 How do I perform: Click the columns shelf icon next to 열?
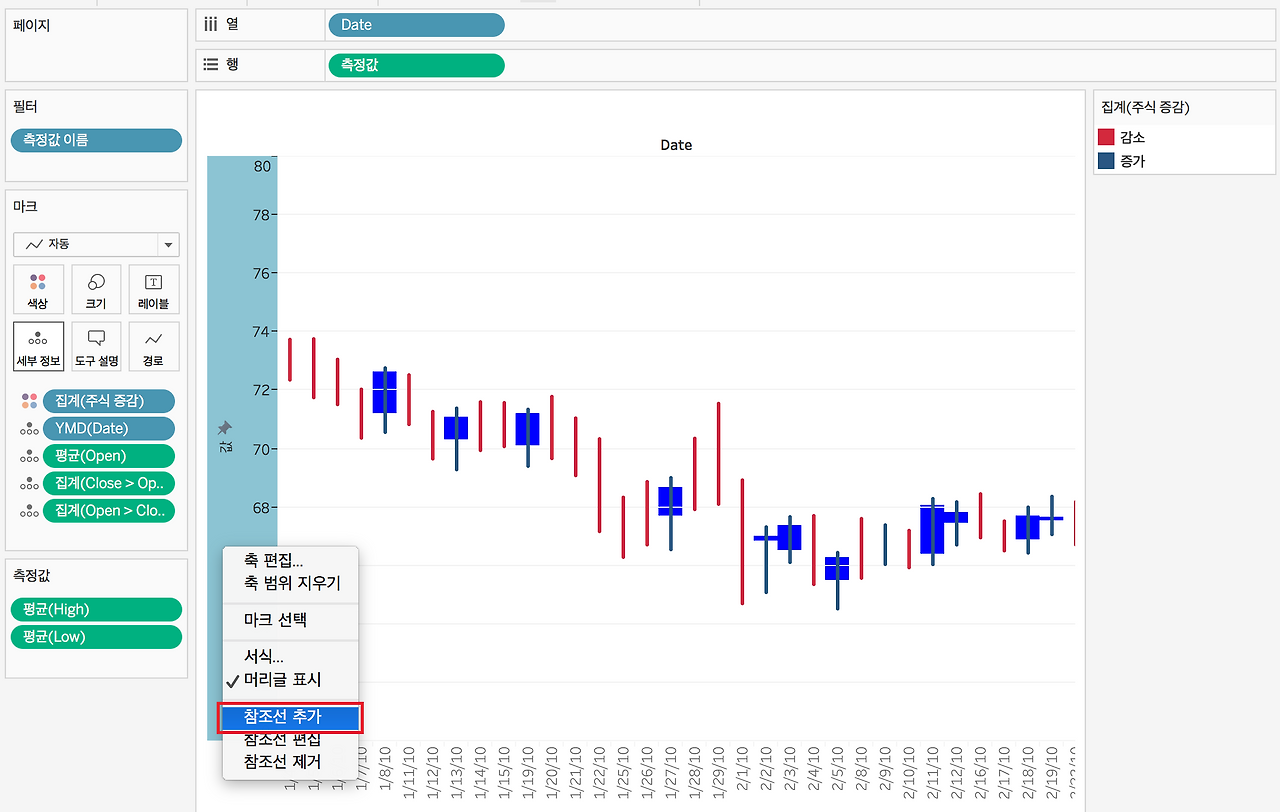(210, 25)
